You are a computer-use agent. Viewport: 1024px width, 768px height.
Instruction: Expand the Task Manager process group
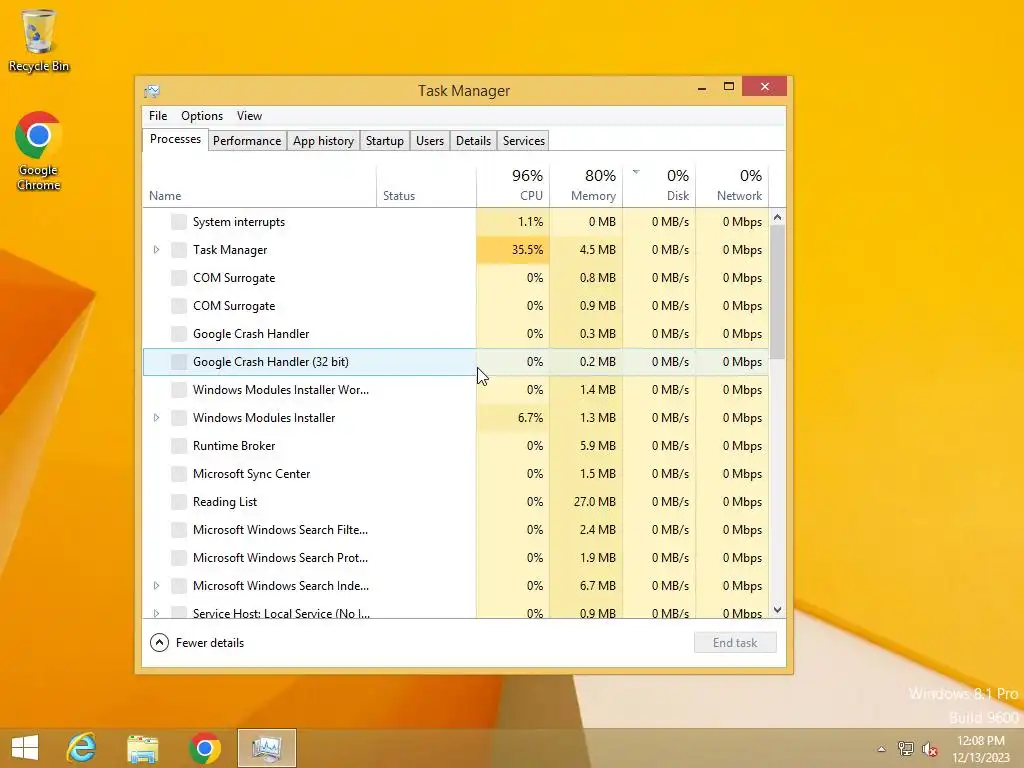click(x=156, y=250)
